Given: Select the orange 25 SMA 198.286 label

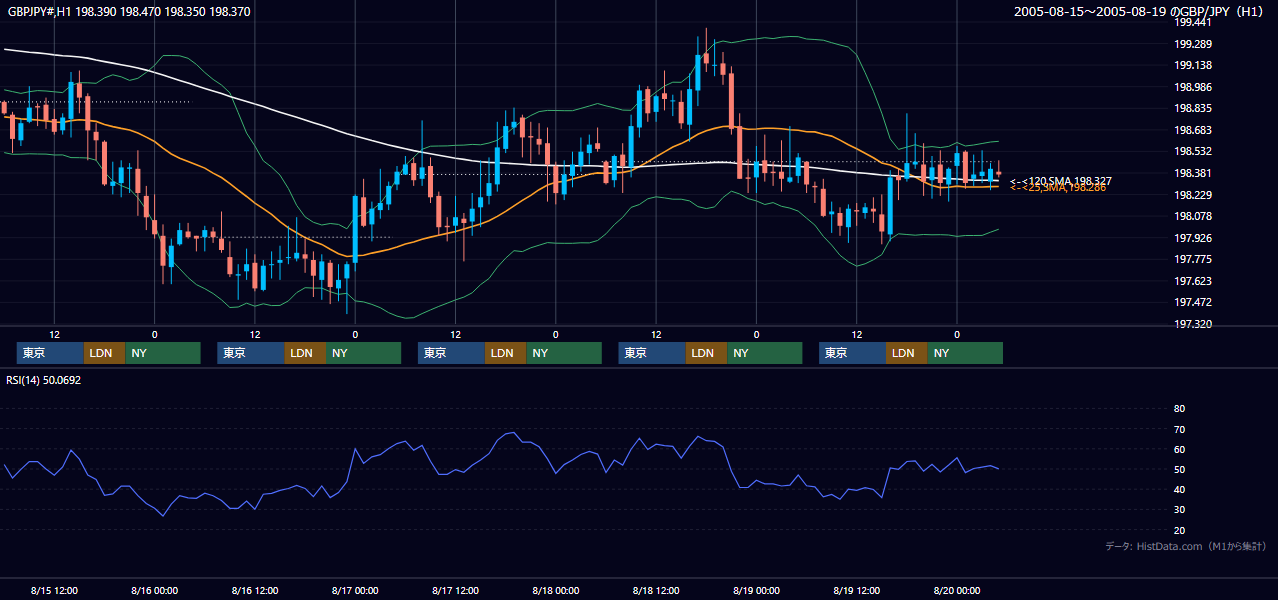Looking at the screenshot, I should click(x=1058, y=188).
